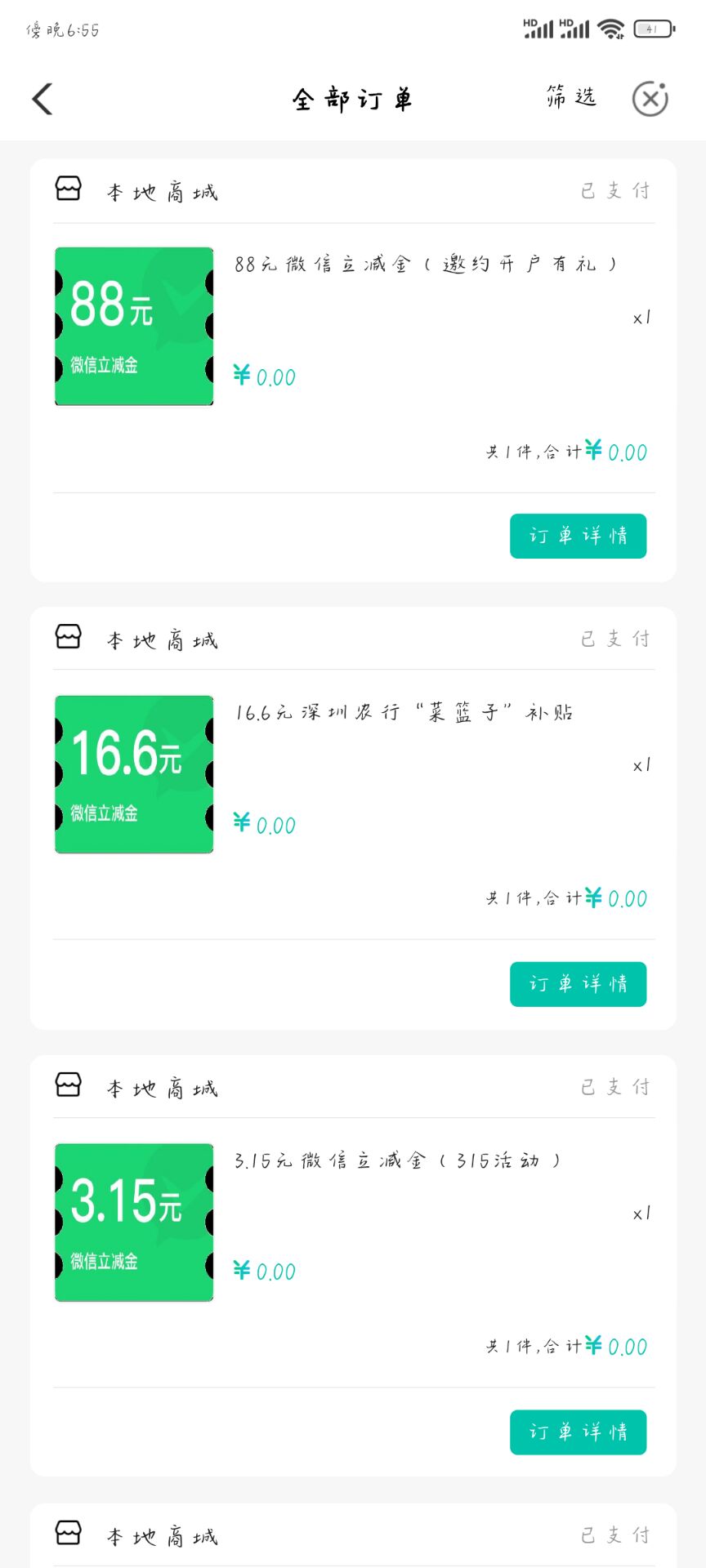Tap the Wi-Fi icon in status bar
Image resolution: width=706 pixels, height=1568 pixels.
click(x=611, y=29)
